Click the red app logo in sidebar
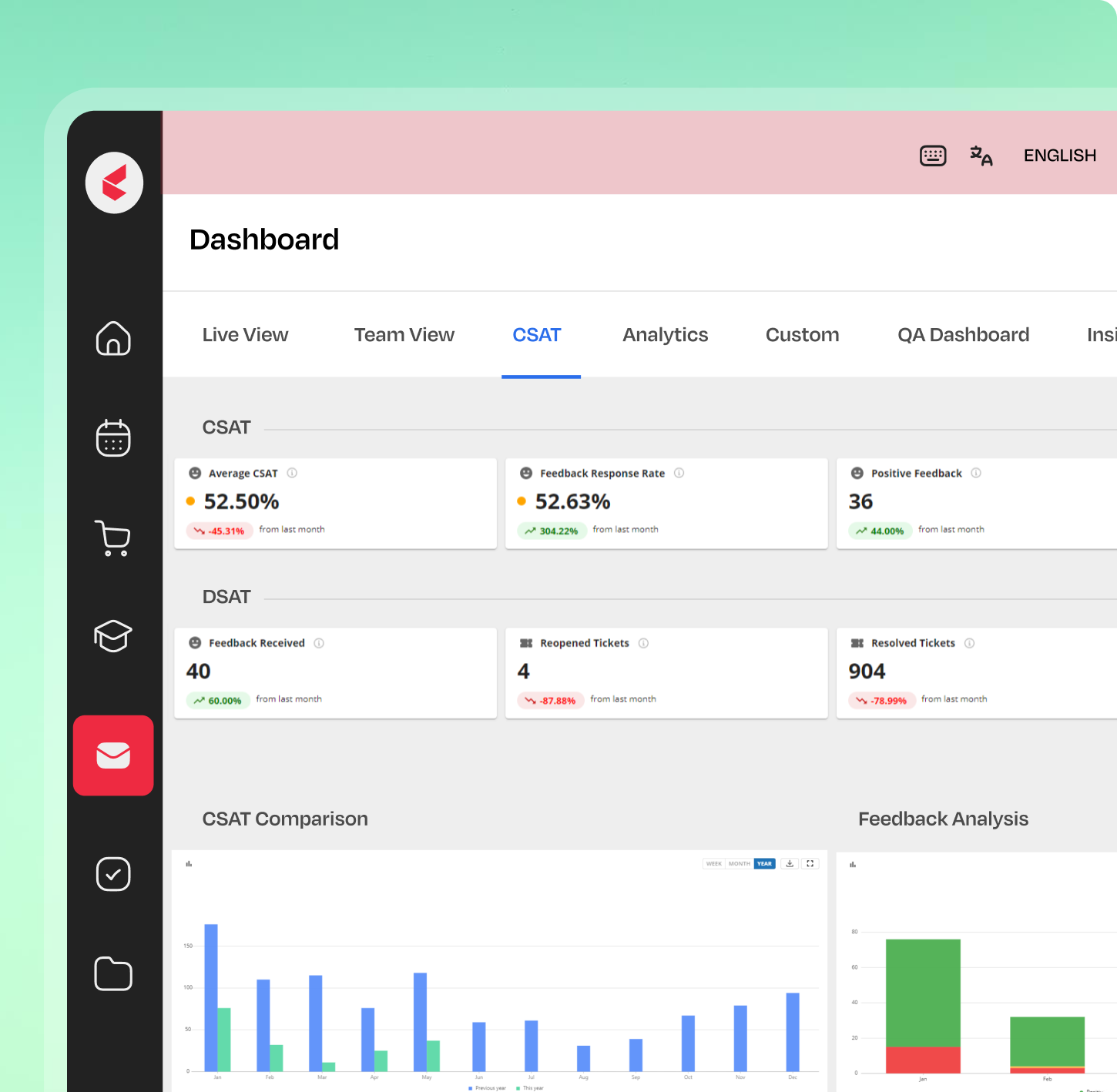This screenshot has width=1117, height=1092. point(114,183)
